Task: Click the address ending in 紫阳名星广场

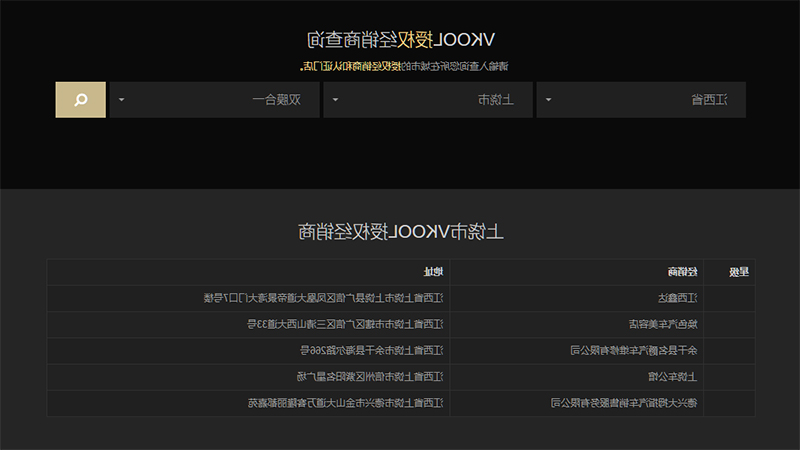Action: click(x=370, y=377)
